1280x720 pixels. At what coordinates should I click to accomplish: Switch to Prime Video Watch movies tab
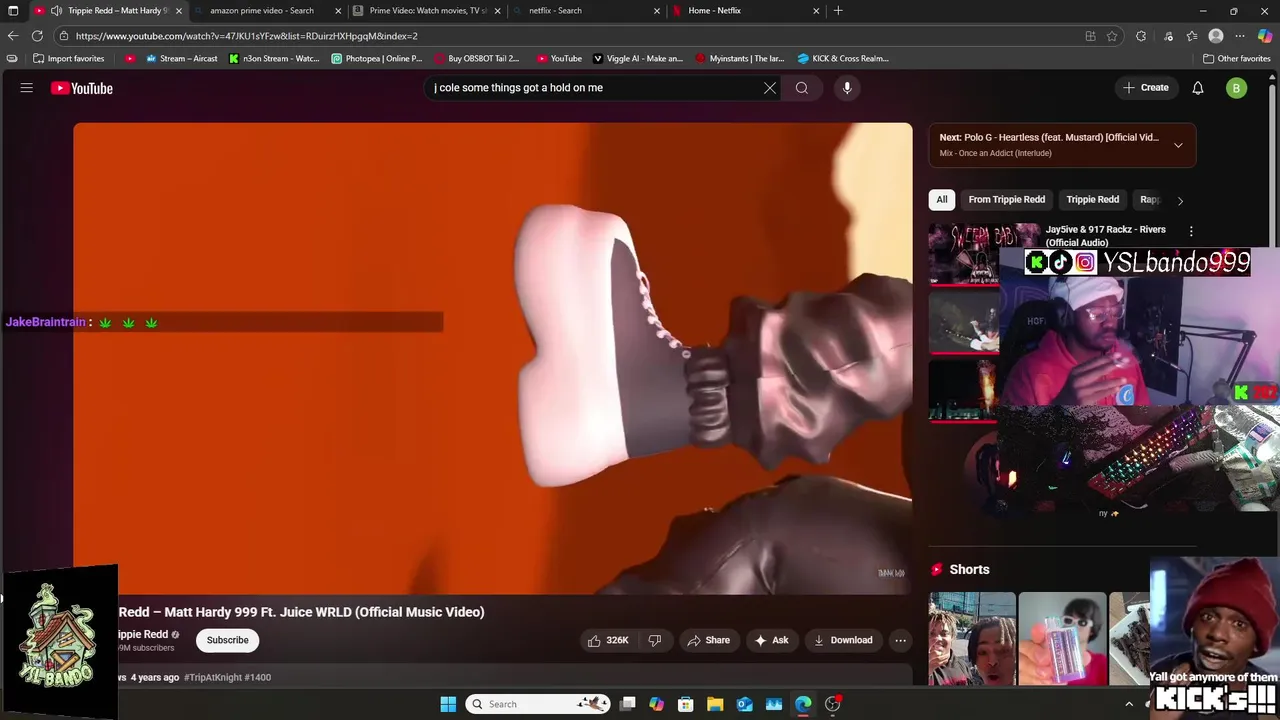point(428,11)
